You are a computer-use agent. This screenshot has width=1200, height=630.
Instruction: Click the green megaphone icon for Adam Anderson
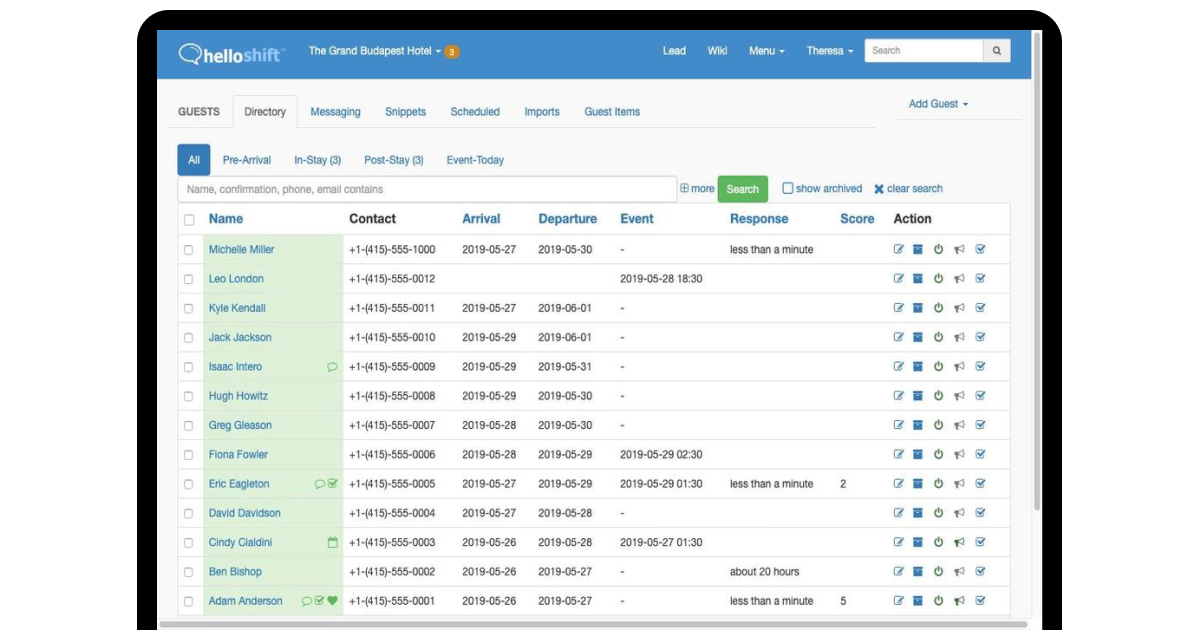(x=959, y=601)
